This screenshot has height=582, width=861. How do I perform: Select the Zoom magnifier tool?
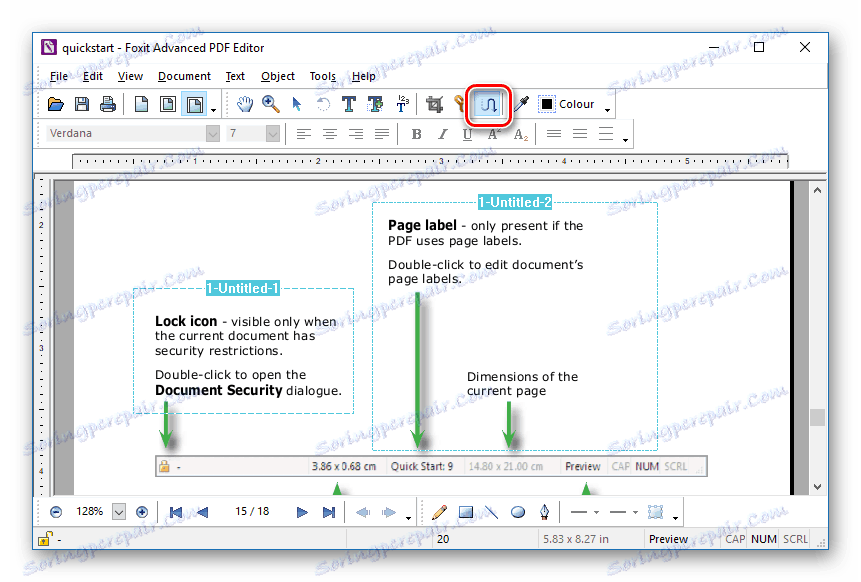coord(270,104)
